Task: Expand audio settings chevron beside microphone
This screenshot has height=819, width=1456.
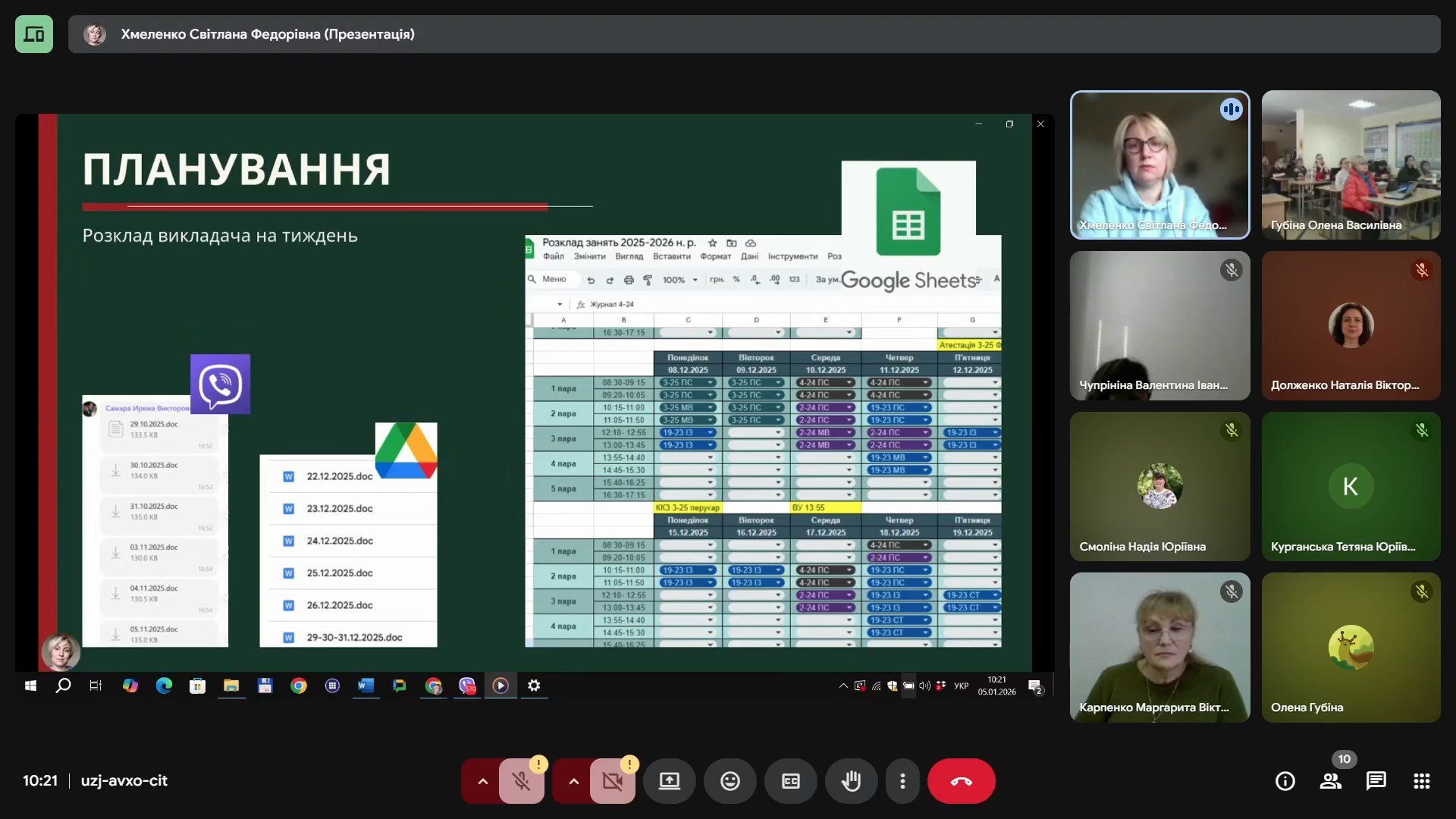Action: tap(482, 781)
